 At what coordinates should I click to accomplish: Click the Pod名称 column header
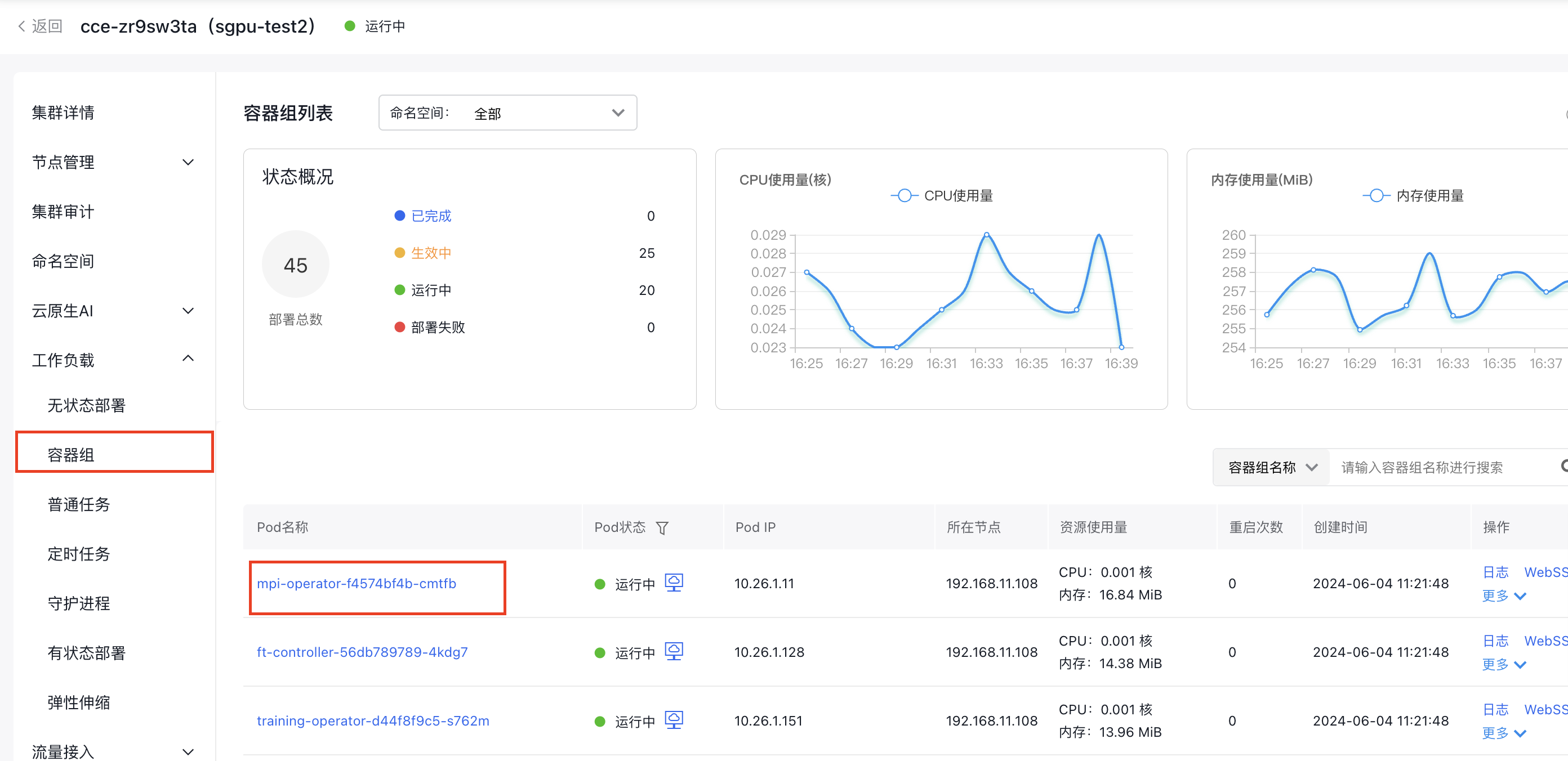[282, 527]
